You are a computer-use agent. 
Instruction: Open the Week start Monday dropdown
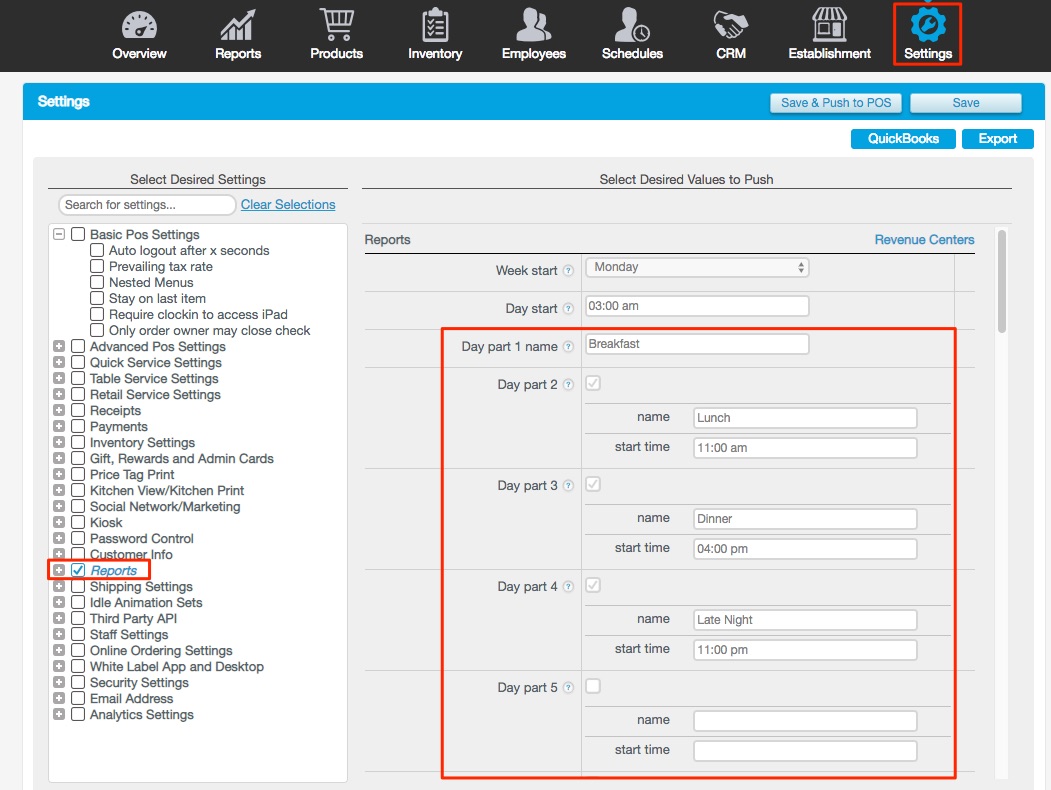click(697, 268)
